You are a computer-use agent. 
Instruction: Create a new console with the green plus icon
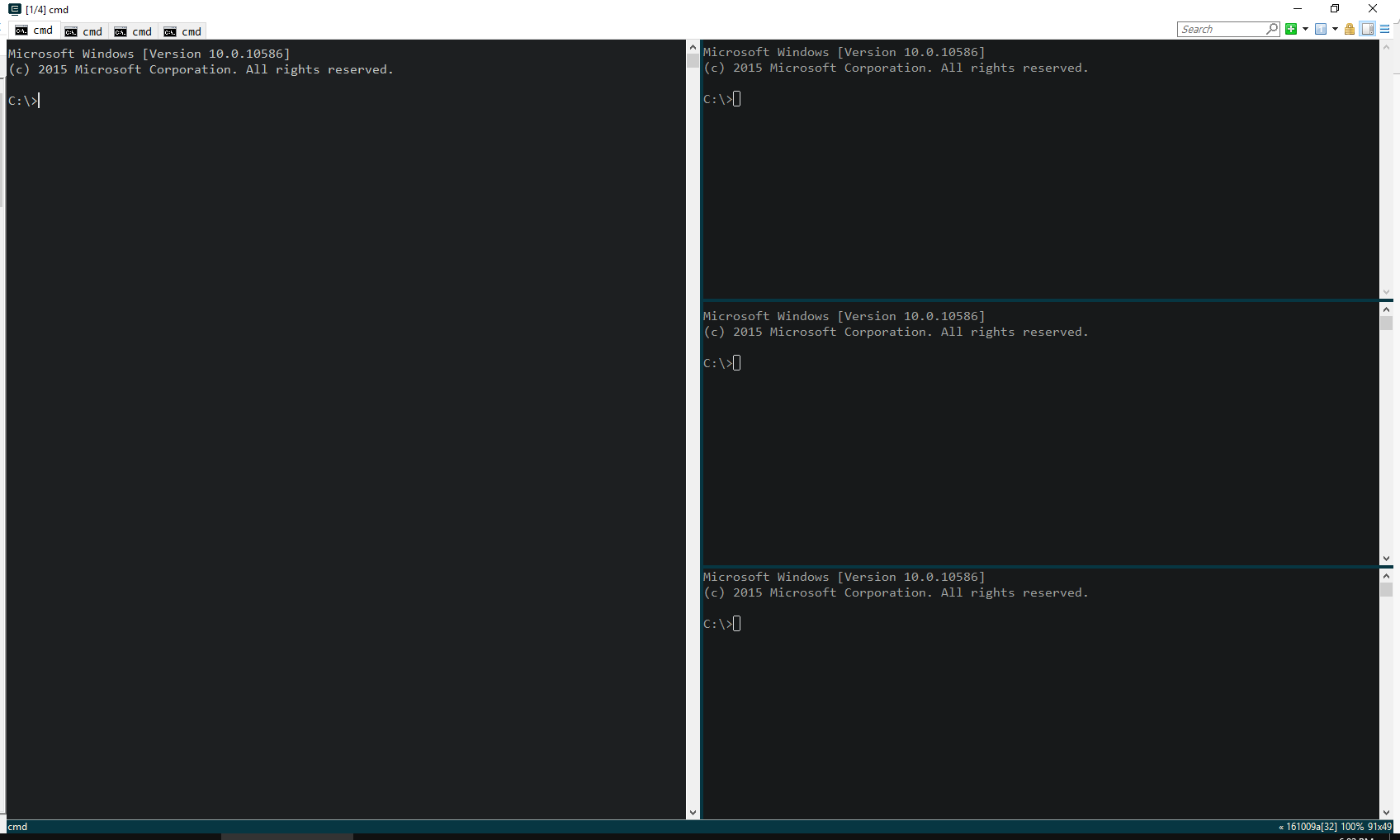1291,29
